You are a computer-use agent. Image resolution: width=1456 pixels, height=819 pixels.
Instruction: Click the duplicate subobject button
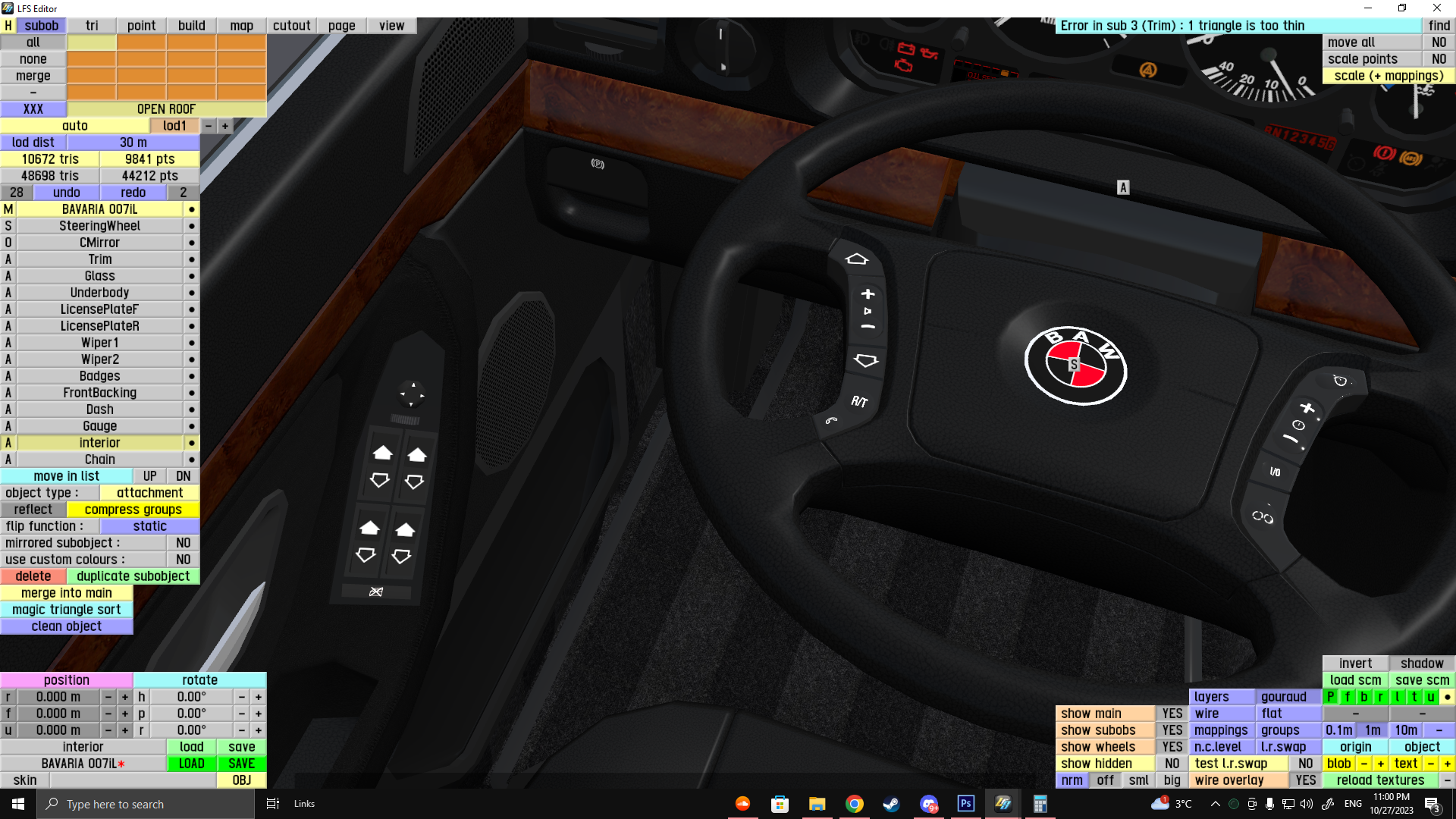[133, 576]
